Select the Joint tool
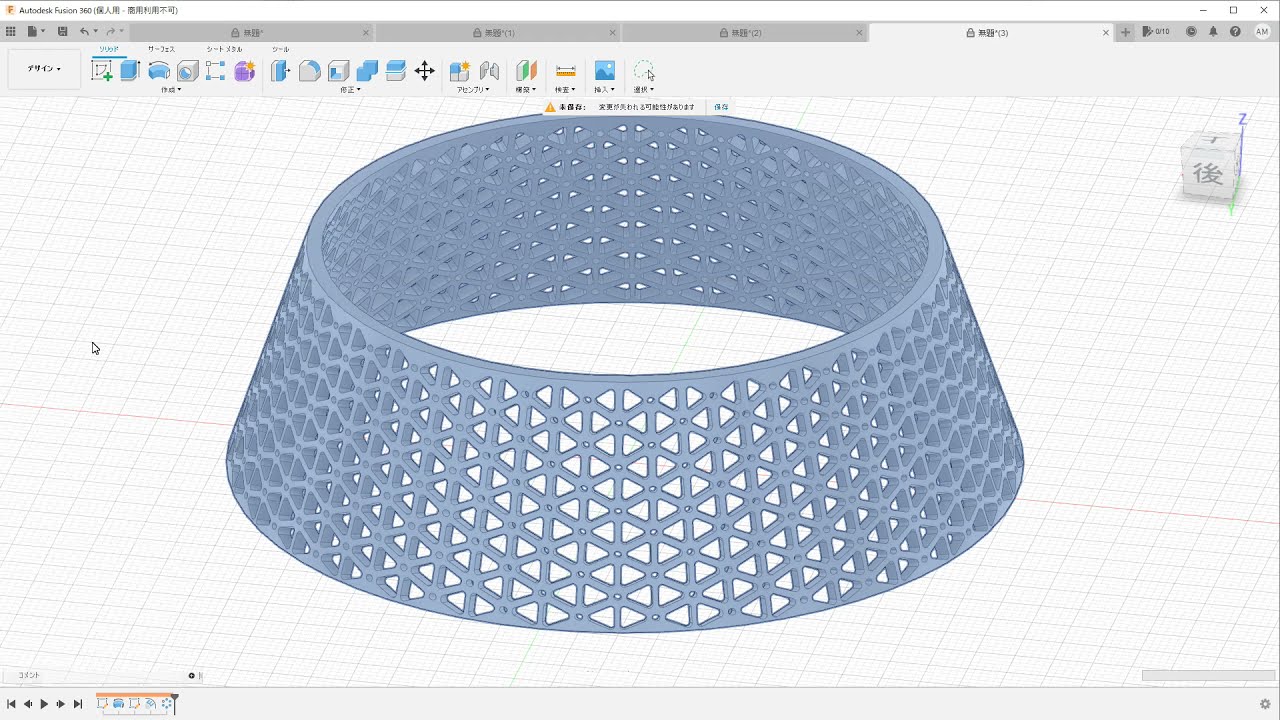Viewport: 1280px width, 720px height. 489,71
